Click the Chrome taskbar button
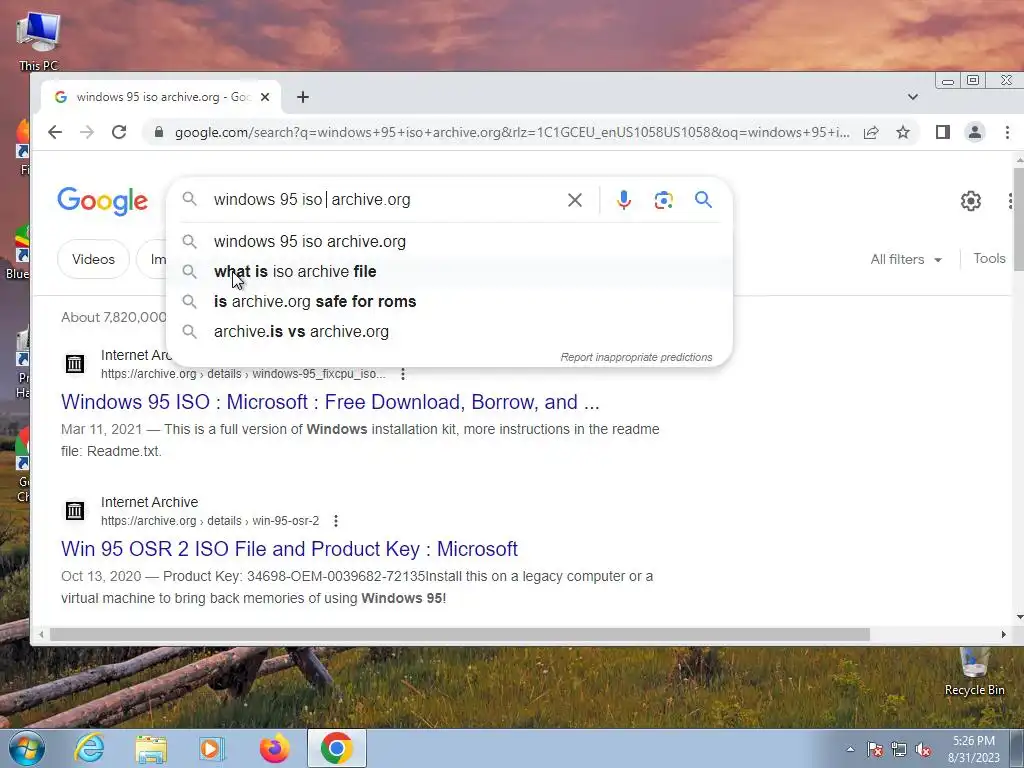1024x768 pixels. [336, 748]
